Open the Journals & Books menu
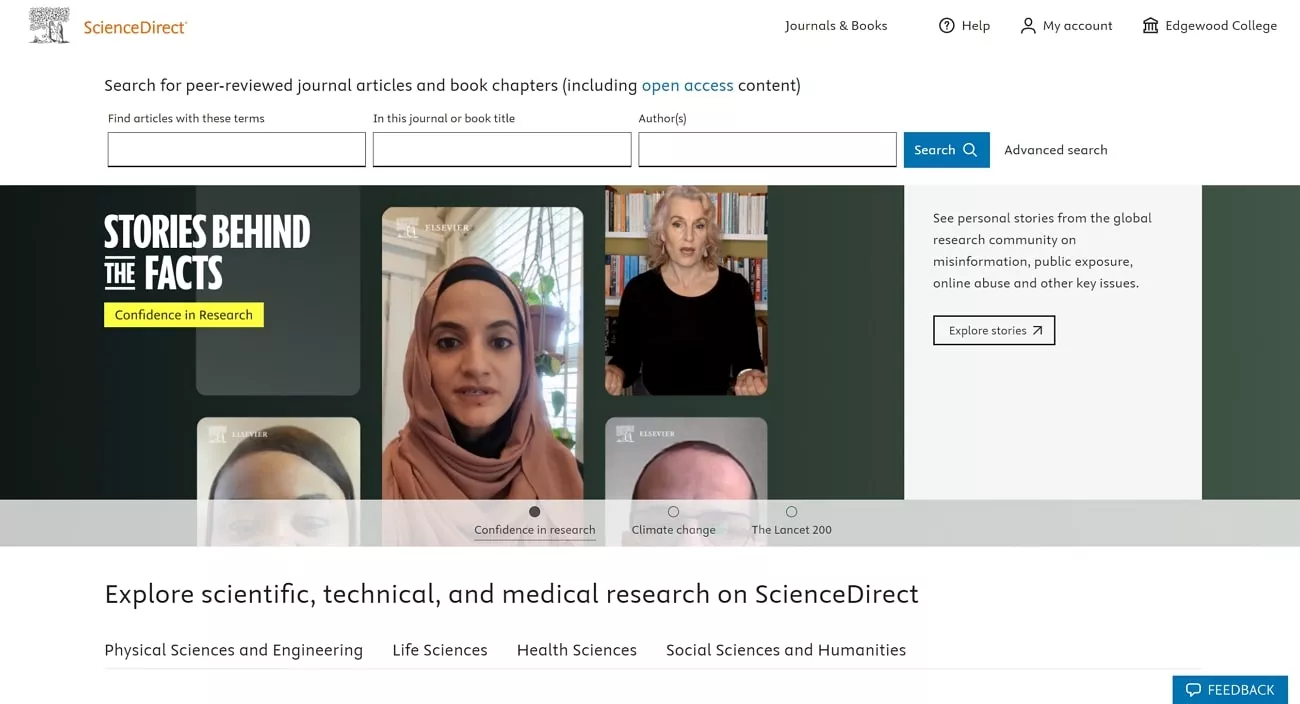 836,25
